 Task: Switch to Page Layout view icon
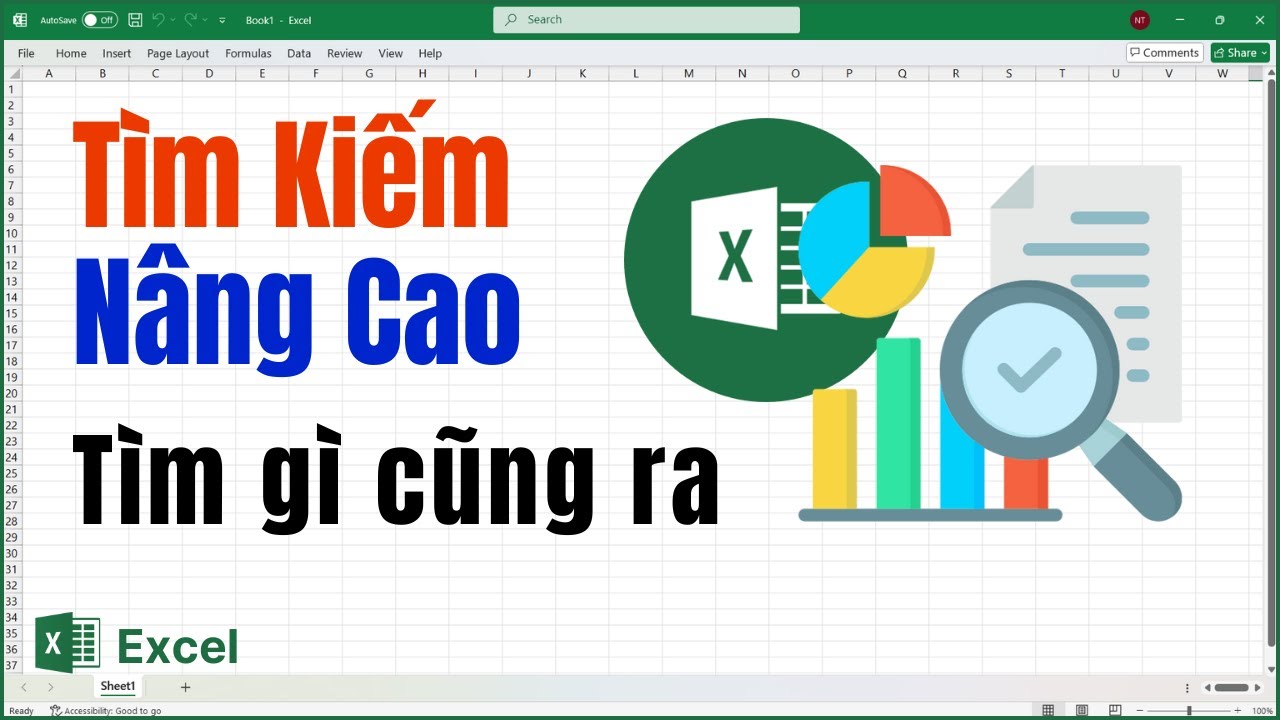(x=1082, y=711)
